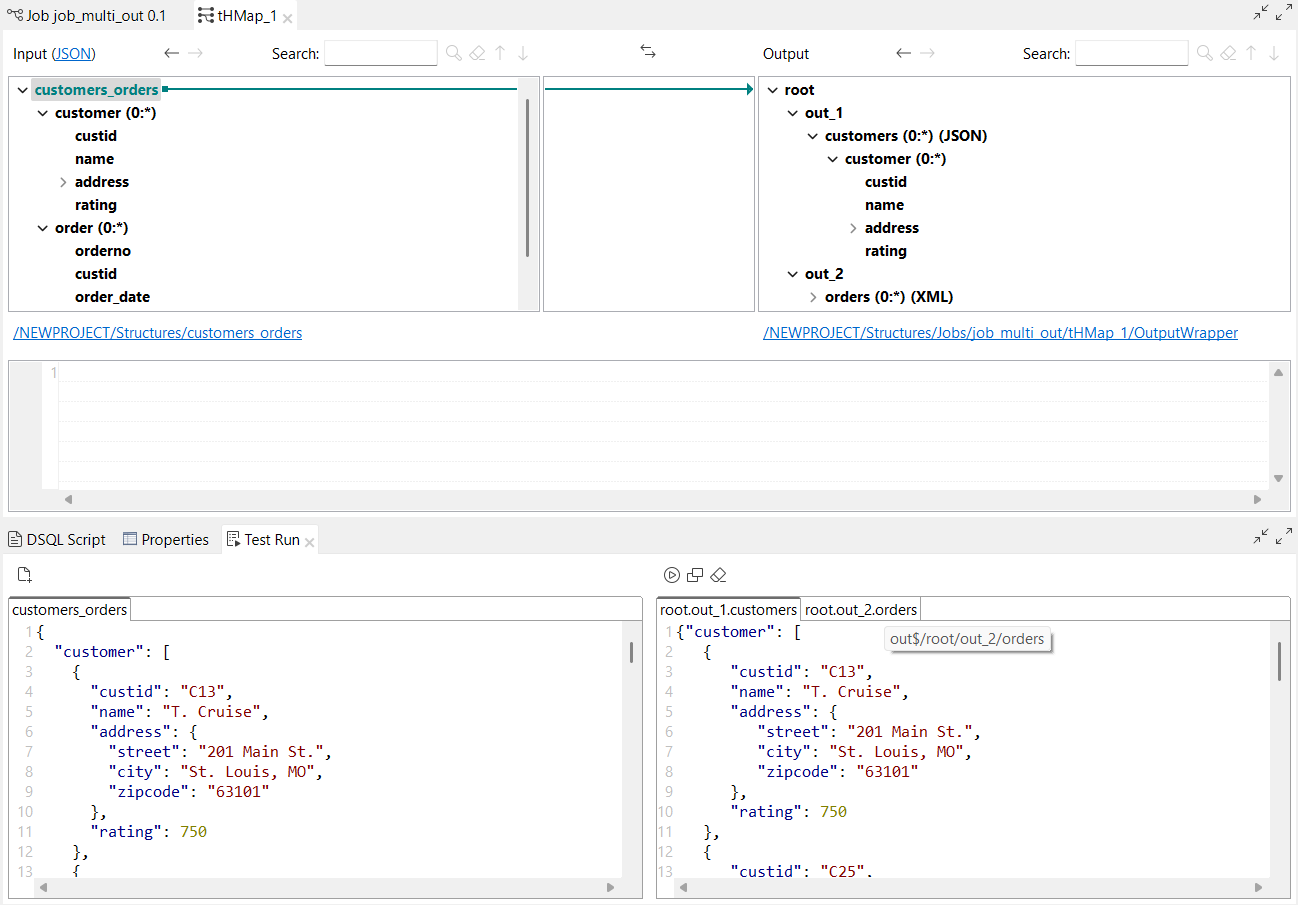Screen dimensions: 1298x905
Task: Expand the orders (0:*) (XML) output node
Action: pos(813,296)
